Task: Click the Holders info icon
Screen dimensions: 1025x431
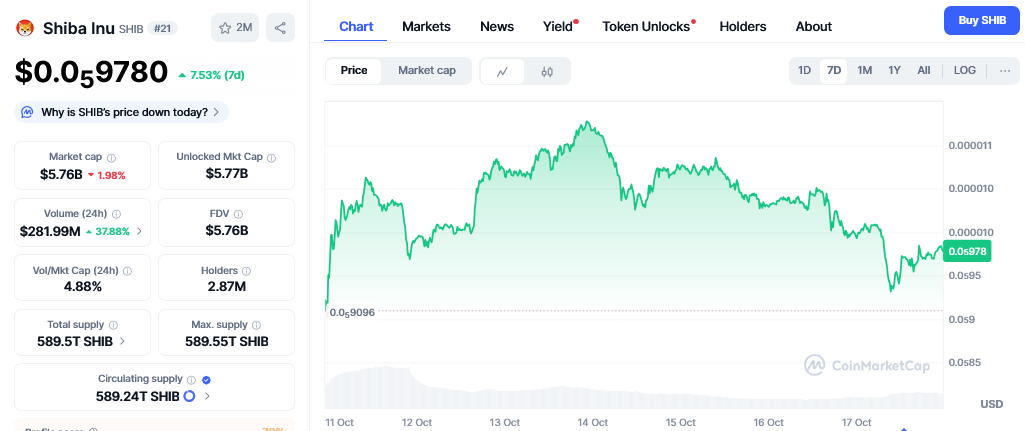Action: pos(246,270)
